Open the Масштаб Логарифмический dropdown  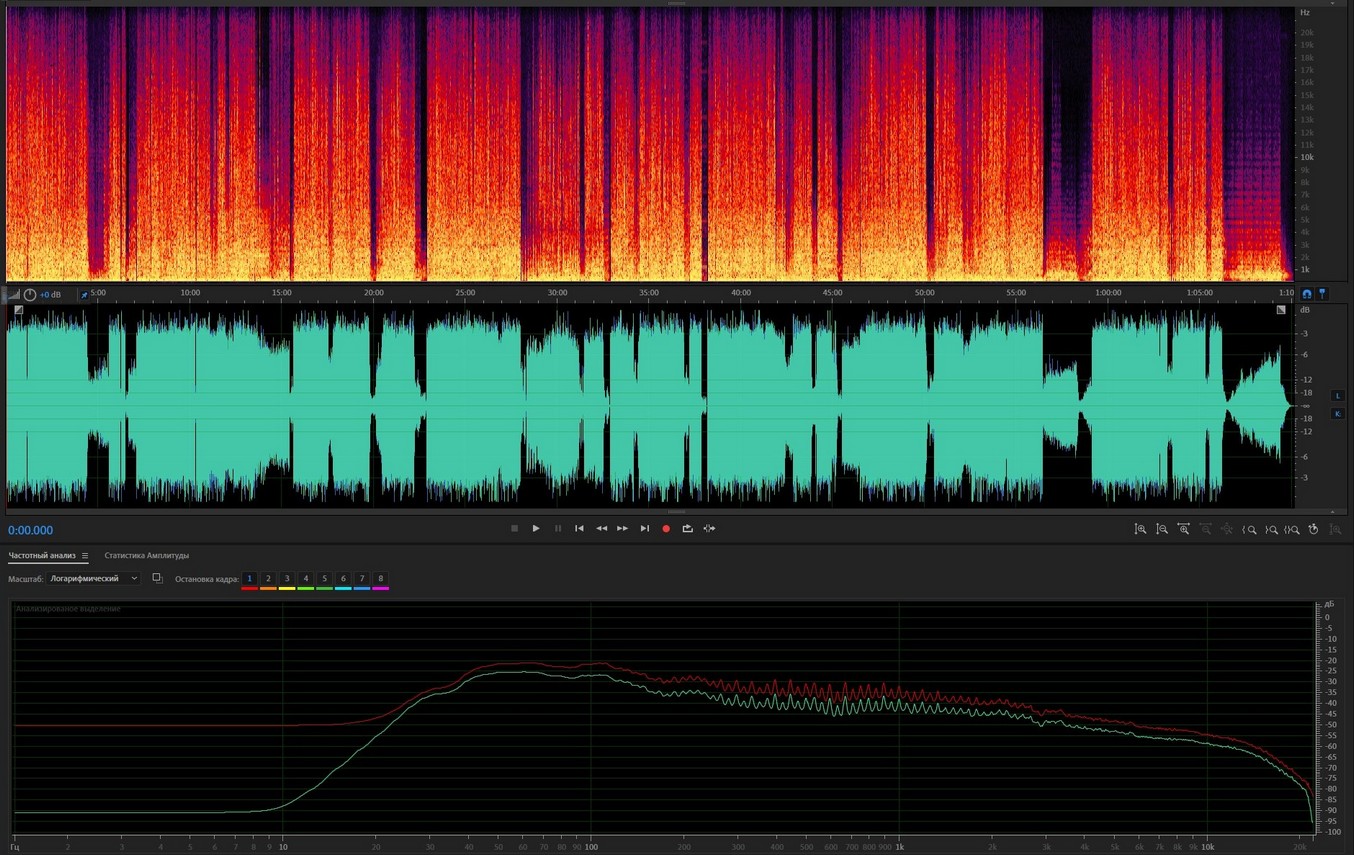[x=94, y=579]
